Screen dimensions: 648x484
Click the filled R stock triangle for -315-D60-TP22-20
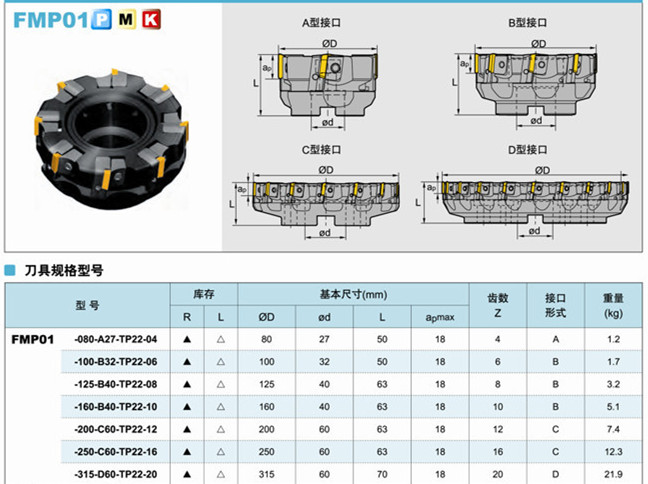[186, 472]
